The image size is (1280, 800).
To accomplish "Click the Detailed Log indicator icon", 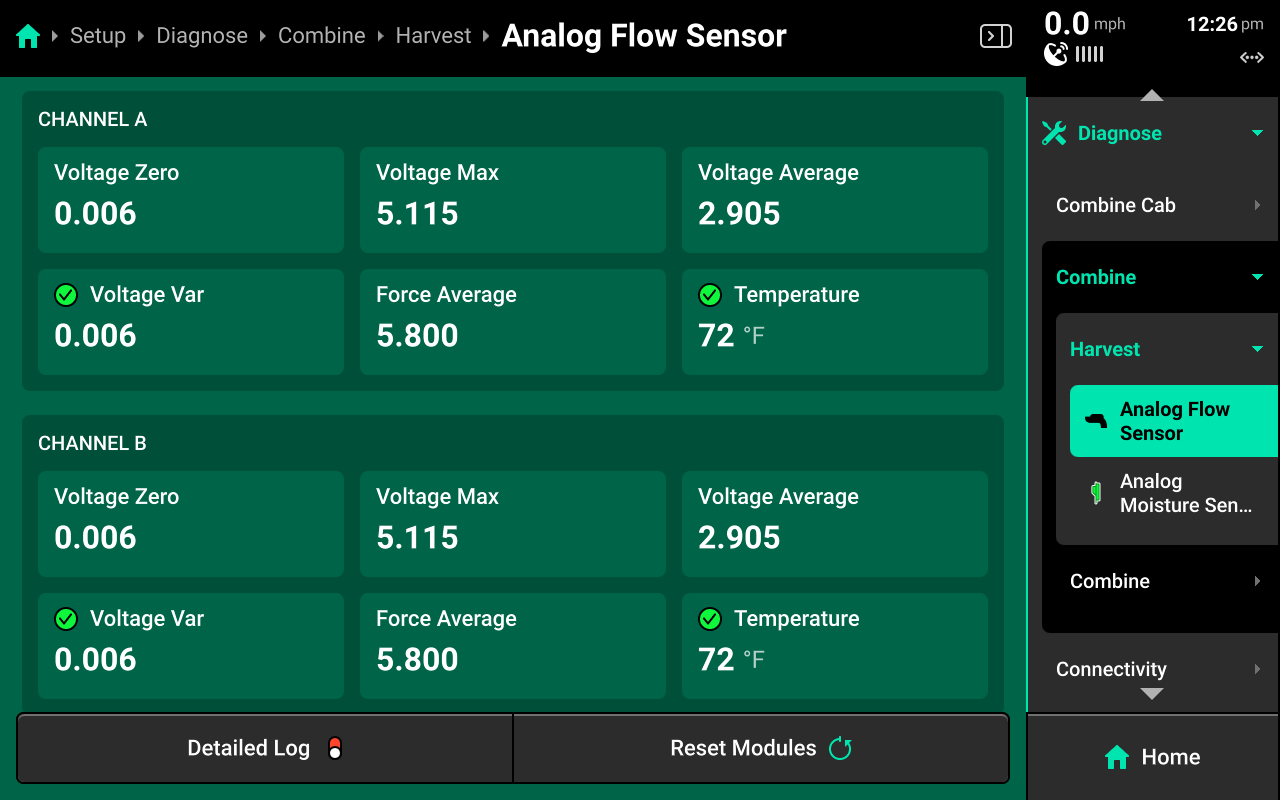I will coord(335,748).
